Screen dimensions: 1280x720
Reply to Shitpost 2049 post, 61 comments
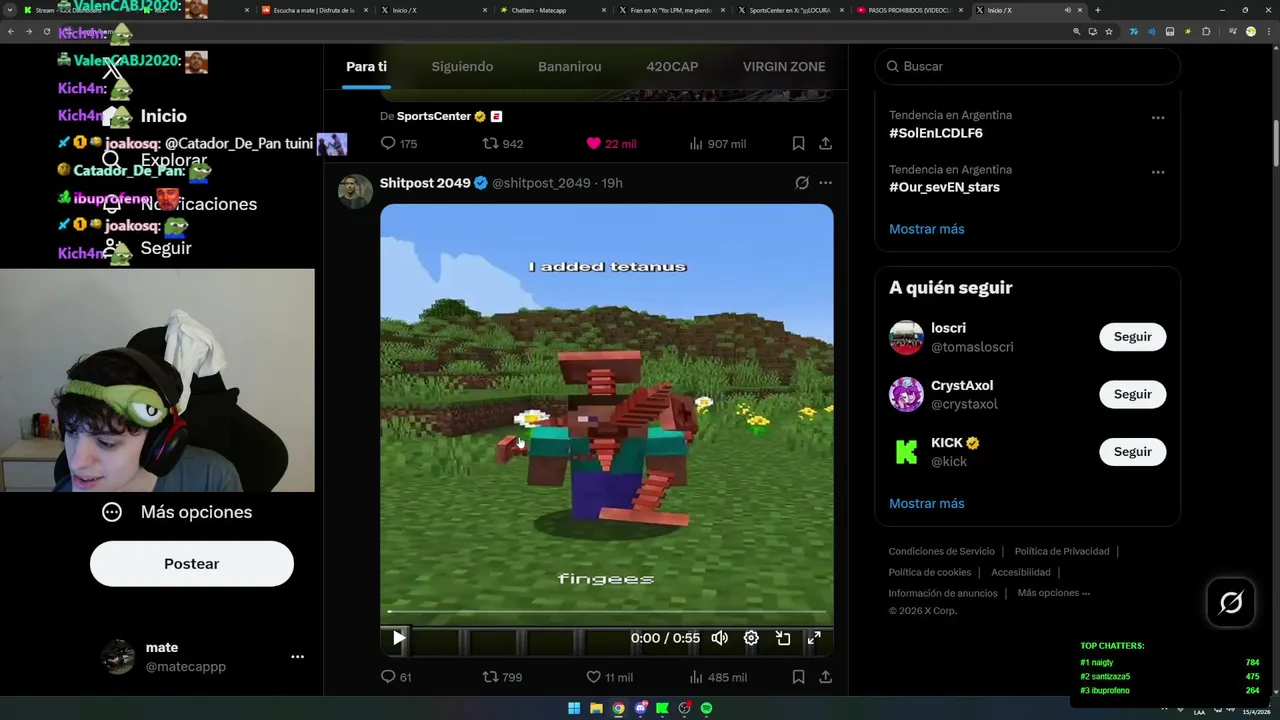click(396, 677)
